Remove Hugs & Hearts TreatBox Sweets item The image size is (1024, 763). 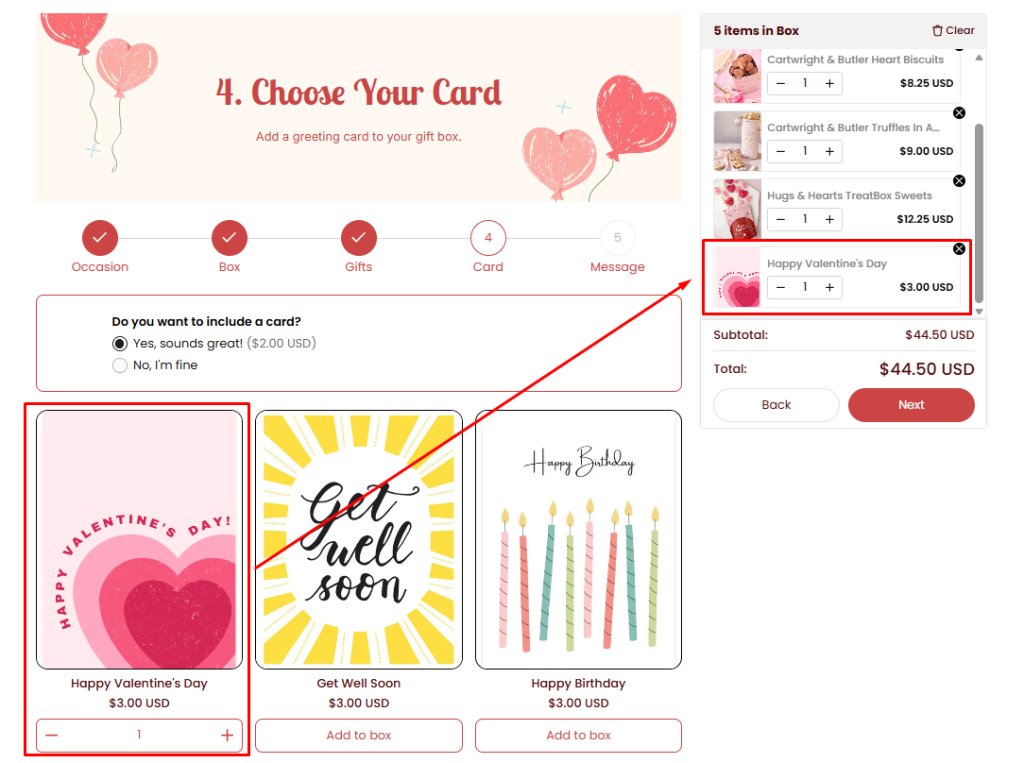coord(959,181)
